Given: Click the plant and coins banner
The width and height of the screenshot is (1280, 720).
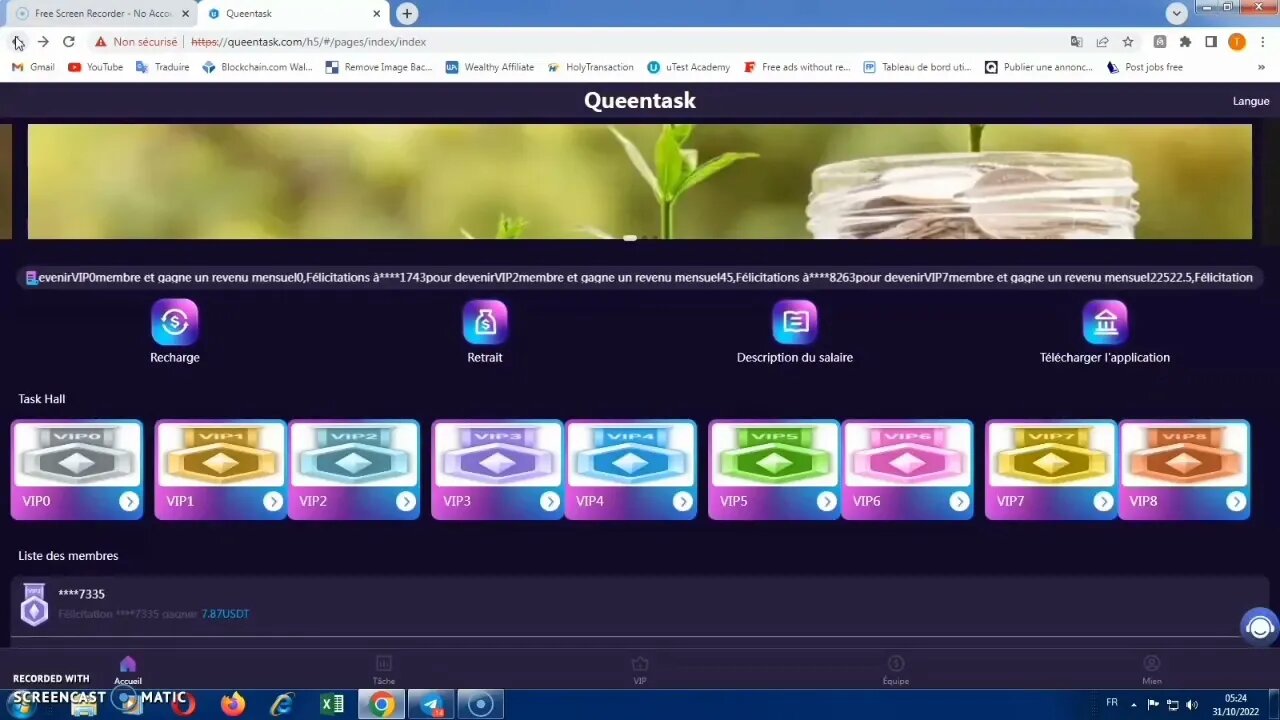Looking at the screenshot, I should 640,181.
